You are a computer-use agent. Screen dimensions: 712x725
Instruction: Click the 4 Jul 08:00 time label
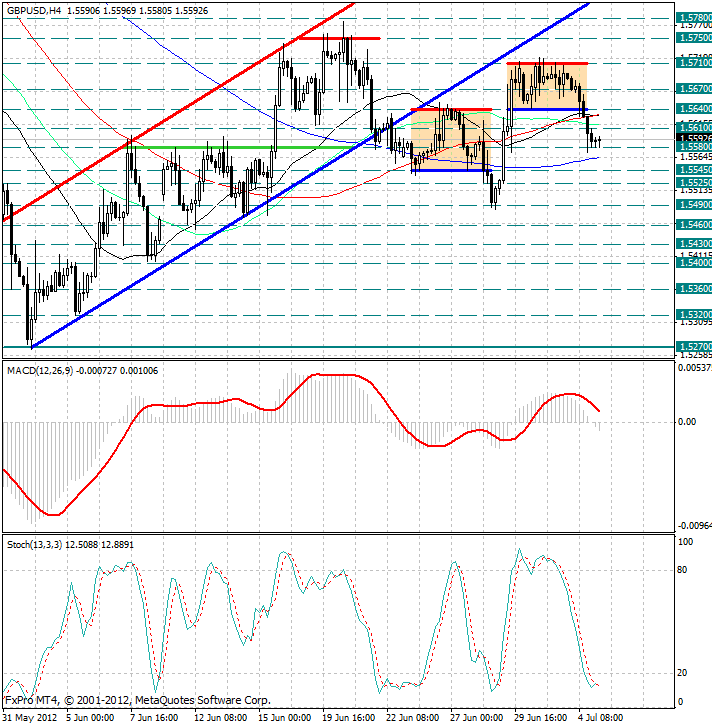point(601,718)
